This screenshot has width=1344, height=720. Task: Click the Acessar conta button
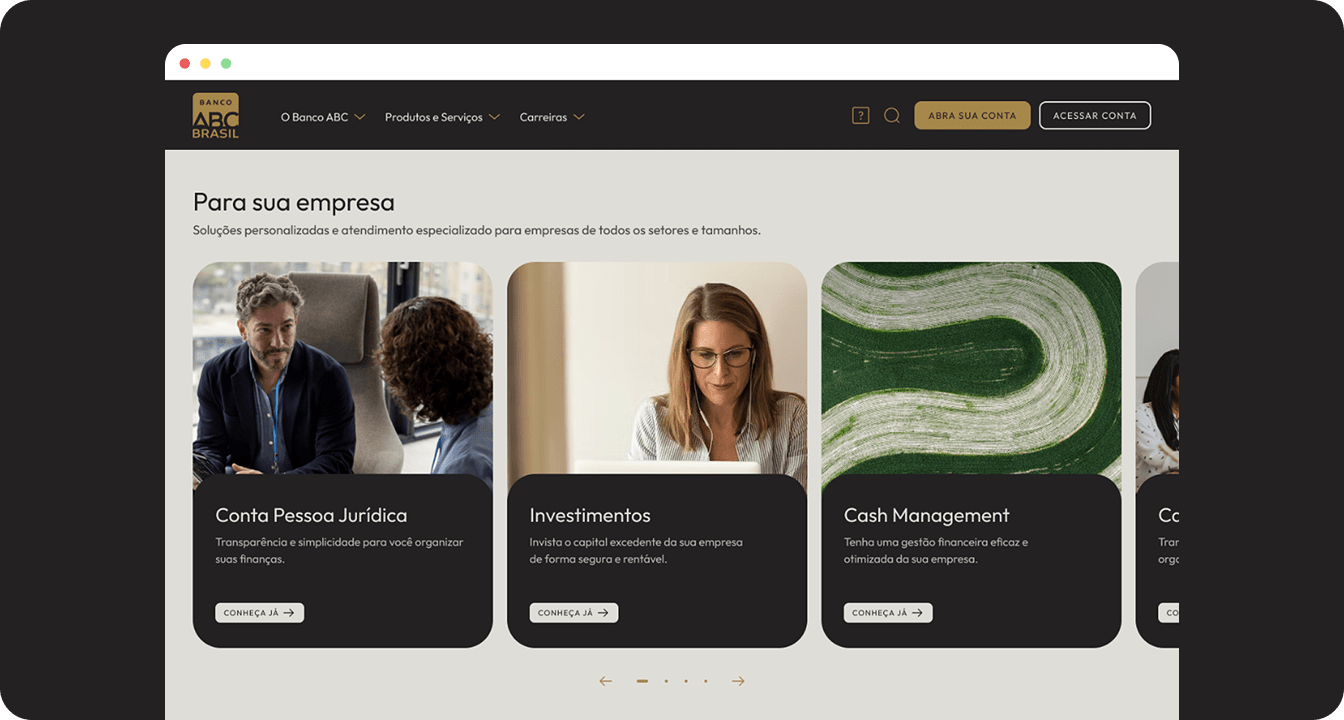coord(1095,115)
